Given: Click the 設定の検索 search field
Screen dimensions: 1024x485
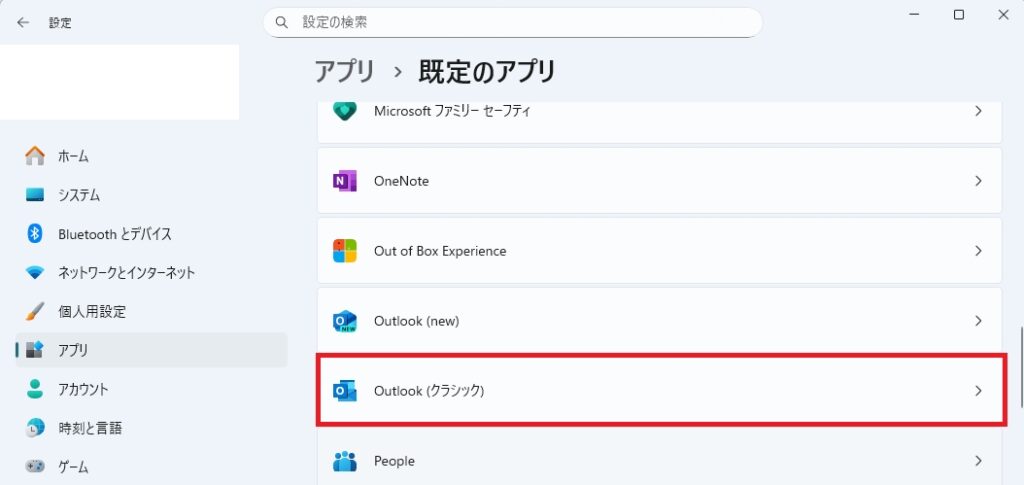Looking at the screenshot, I should tap(520, 22).
